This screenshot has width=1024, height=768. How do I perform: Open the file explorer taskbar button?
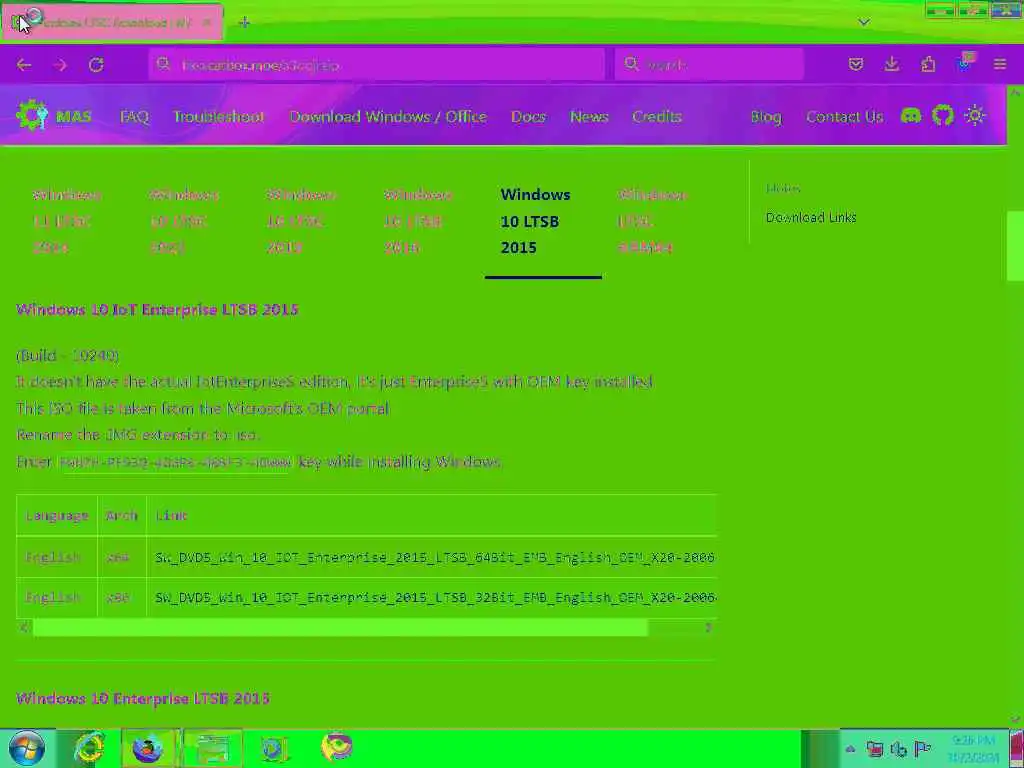(x=212, y=748)
